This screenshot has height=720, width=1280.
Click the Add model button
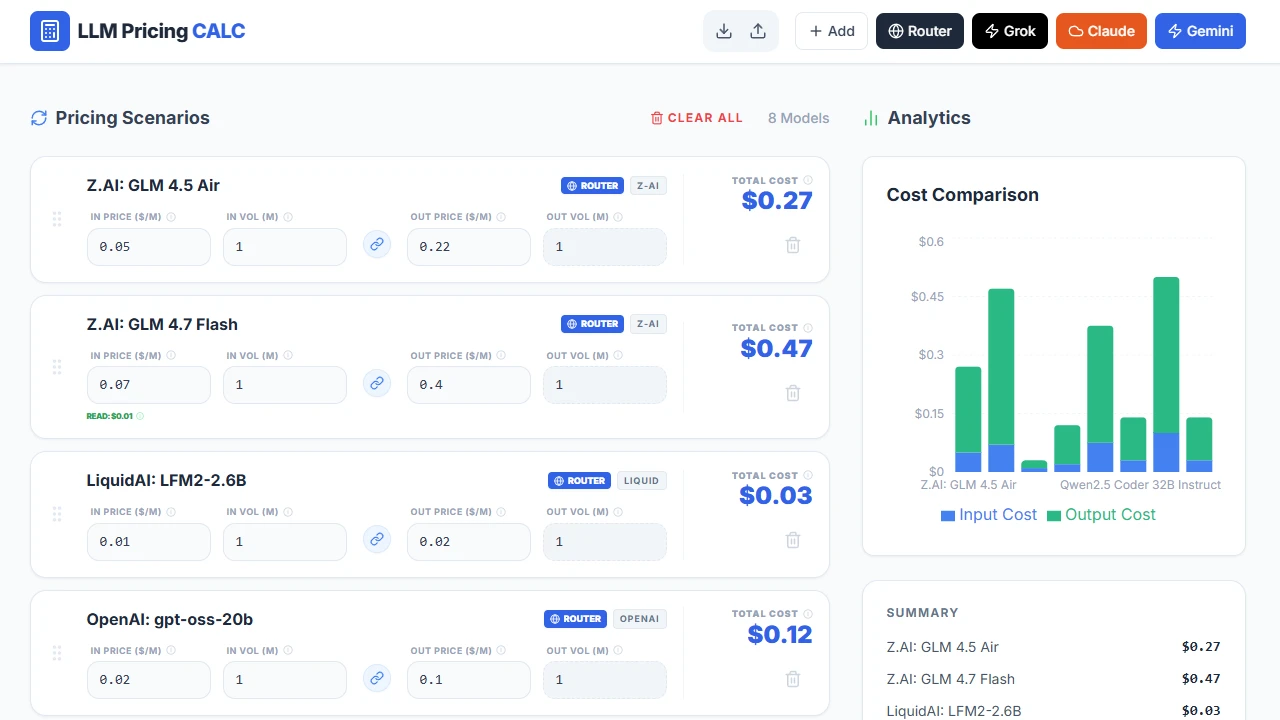(x=831, y=31)
